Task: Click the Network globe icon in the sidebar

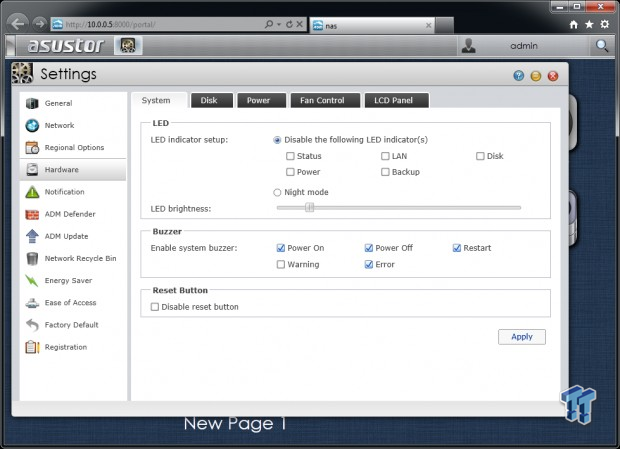Action: [x=32, y=125]
